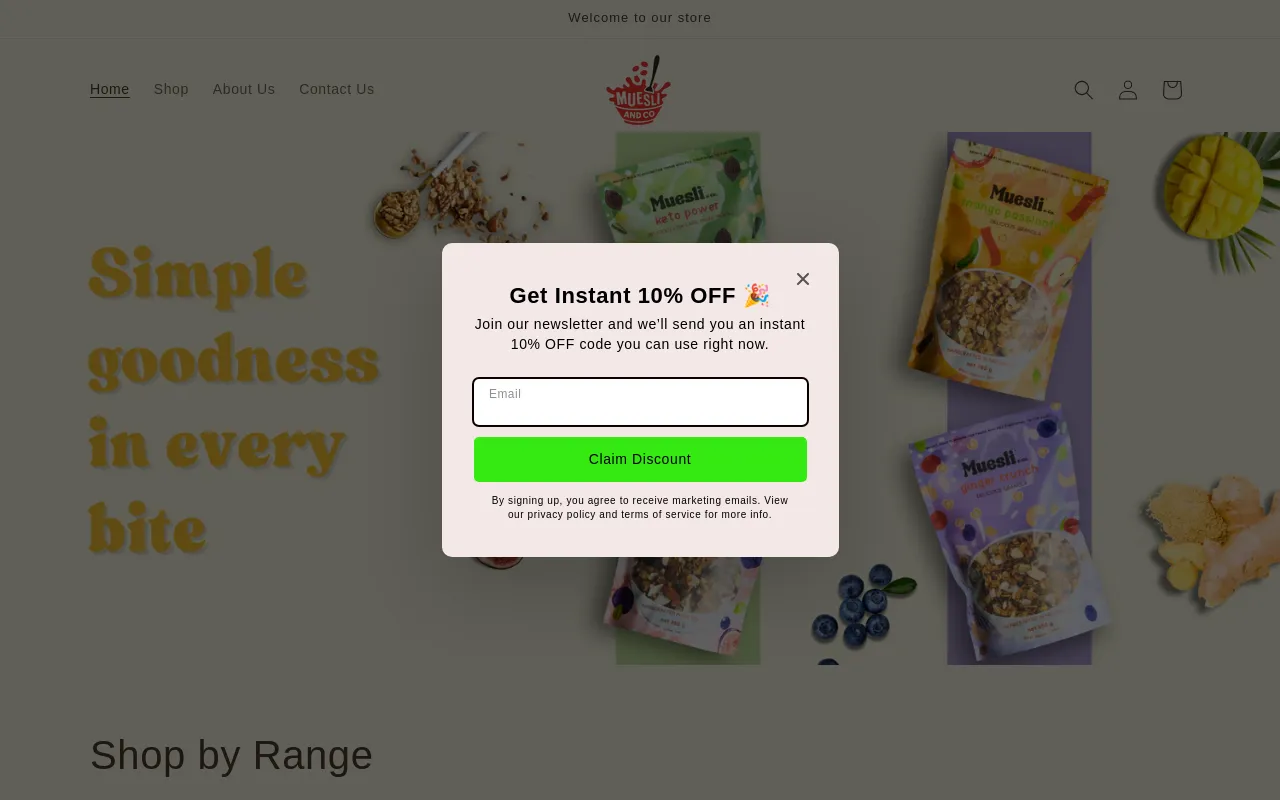Click the account login person icon
1280x800 pixels.
(1128, 90)
